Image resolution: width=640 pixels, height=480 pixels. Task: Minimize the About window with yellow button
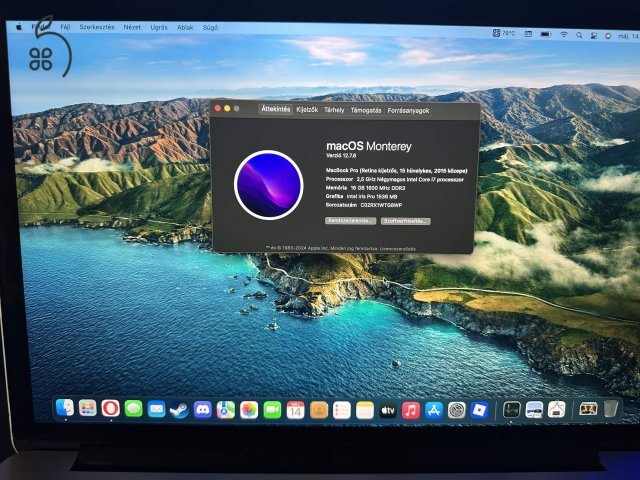(x=227, y=108)
